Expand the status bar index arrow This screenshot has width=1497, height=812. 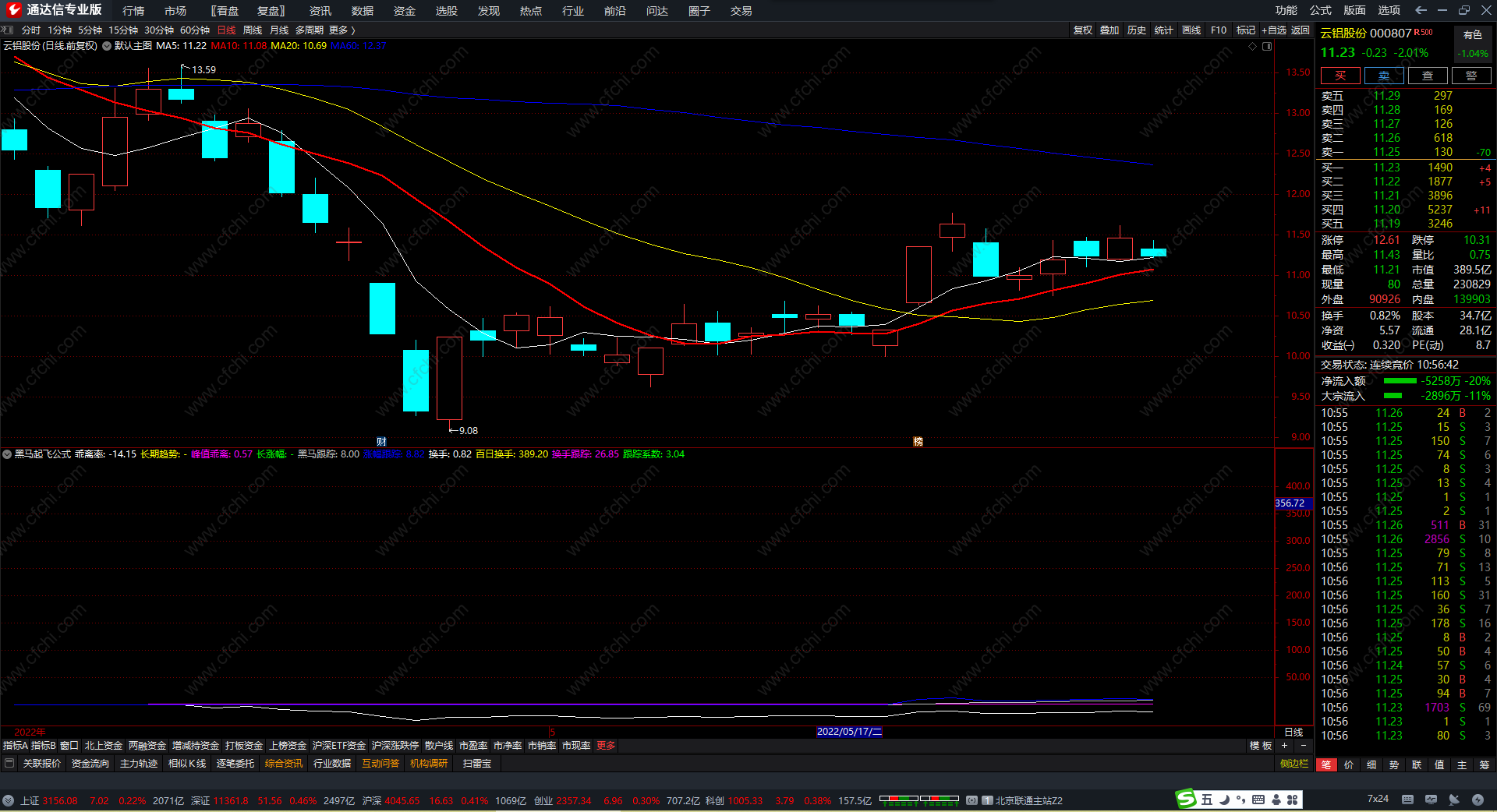8,800
